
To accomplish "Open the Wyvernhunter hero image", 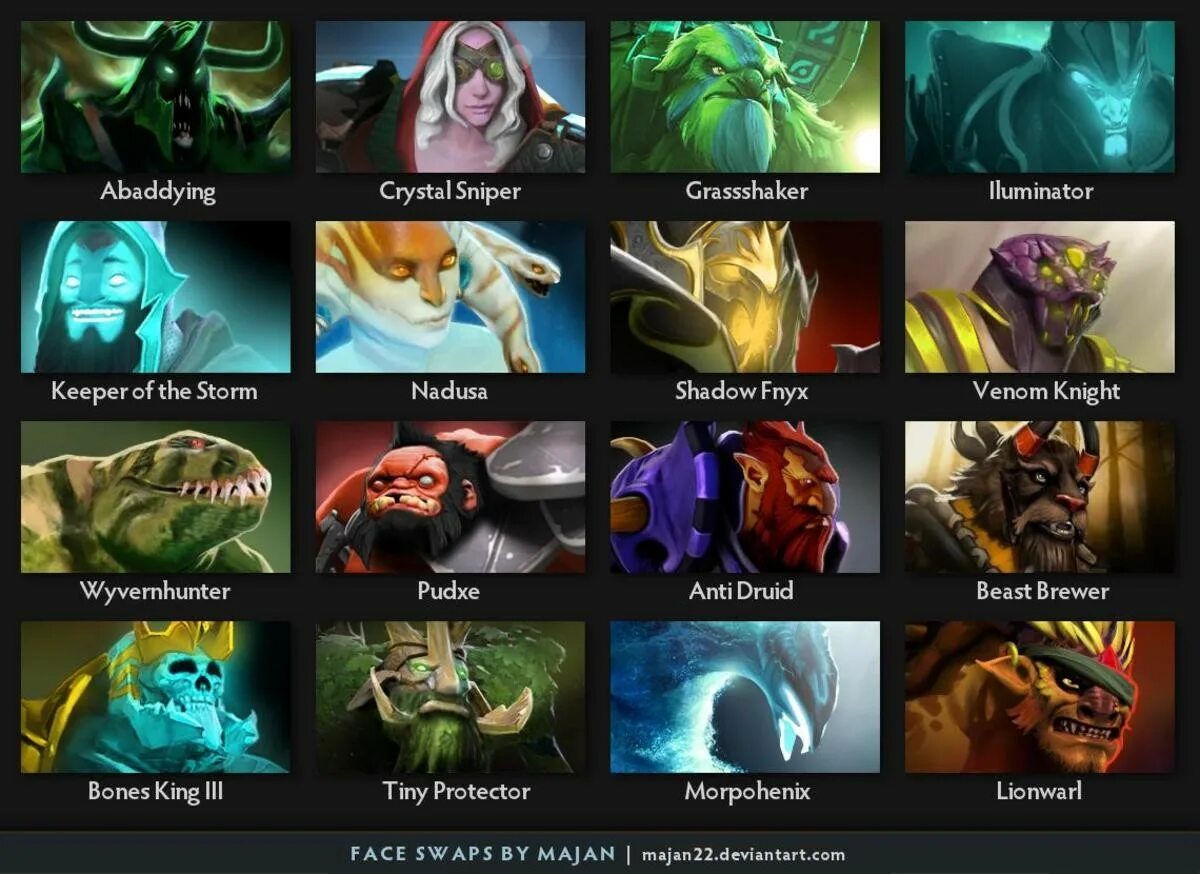I will tap(156, 497).
